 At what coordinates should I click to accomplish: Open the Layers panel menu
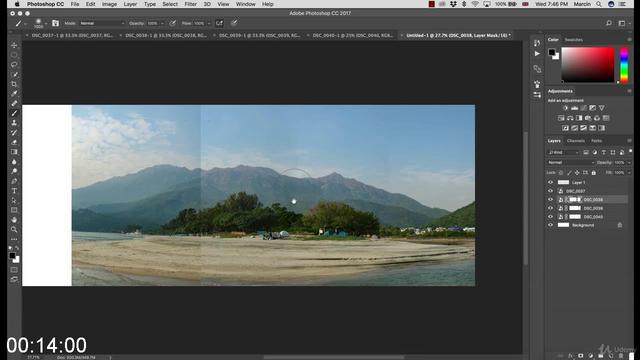[x=629, y=140]
